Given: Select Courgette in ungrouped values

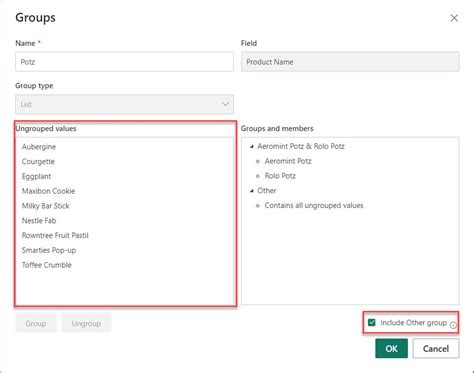Looking at the screenshot, I should 38,162.
